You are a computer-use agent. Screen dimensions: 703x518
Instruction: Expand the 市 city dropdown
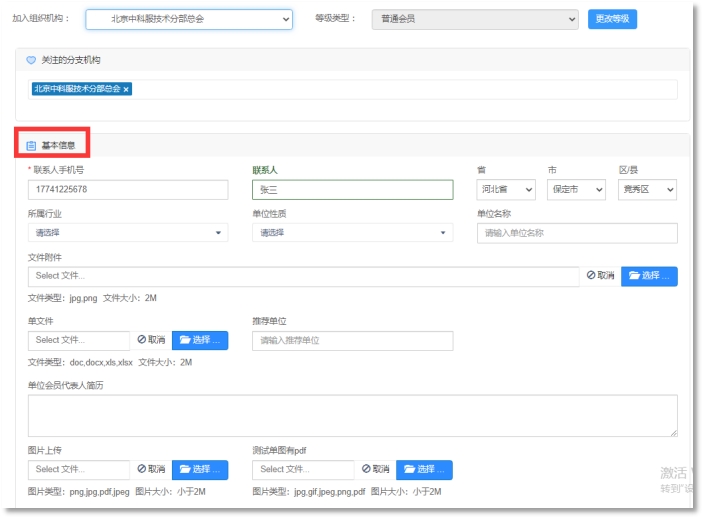coord(577,190)
